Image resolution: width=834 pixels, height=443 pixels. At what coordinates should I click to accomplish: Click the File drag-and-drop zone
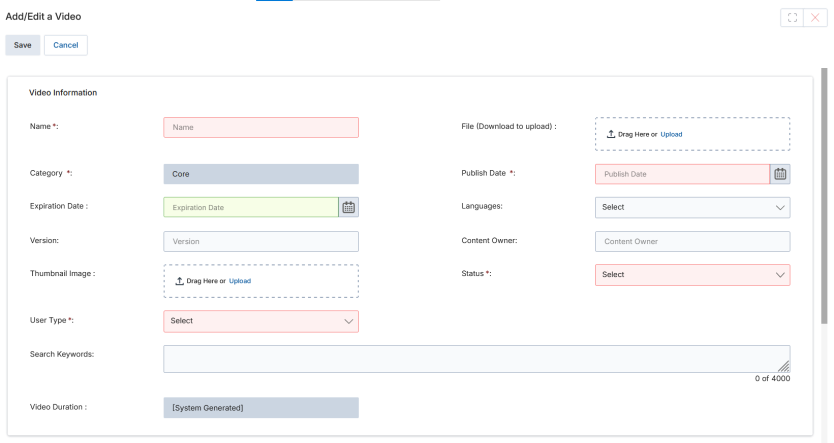(x=693, y=134)
